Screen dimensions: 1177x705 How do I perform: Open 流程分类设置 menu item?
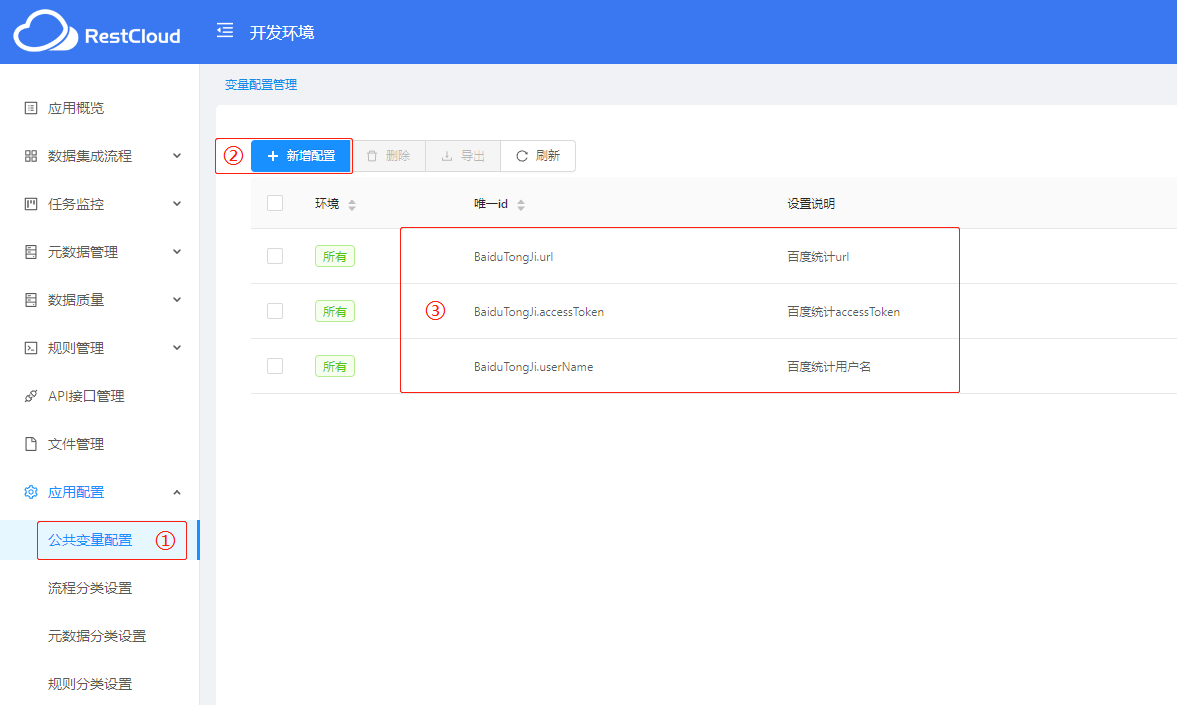click(90, 588)
